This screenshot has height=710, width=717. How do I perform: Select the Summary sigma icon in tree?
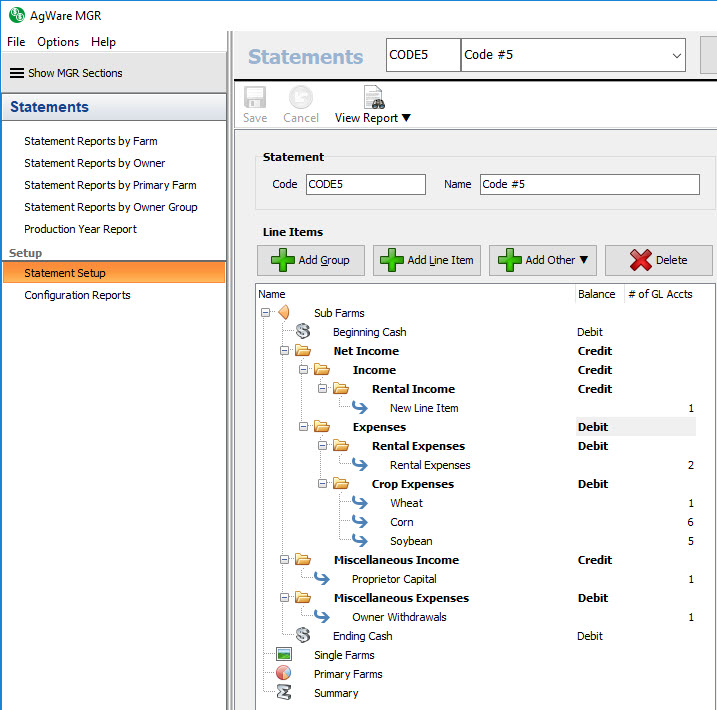click(284, 693)
